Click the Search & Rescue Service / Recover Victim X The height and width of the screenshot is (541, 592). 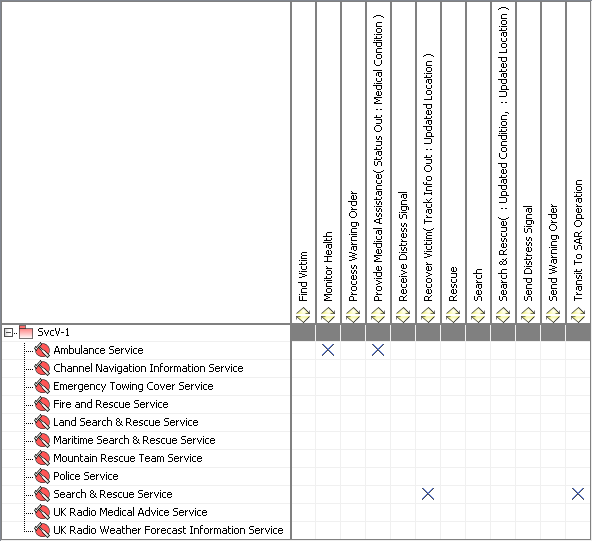point(428,494)
